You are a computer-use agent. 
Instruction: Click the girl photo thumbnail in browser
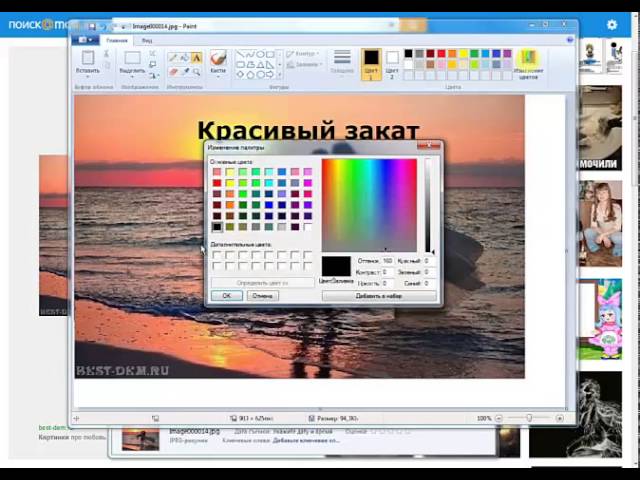tap(600, 224)
